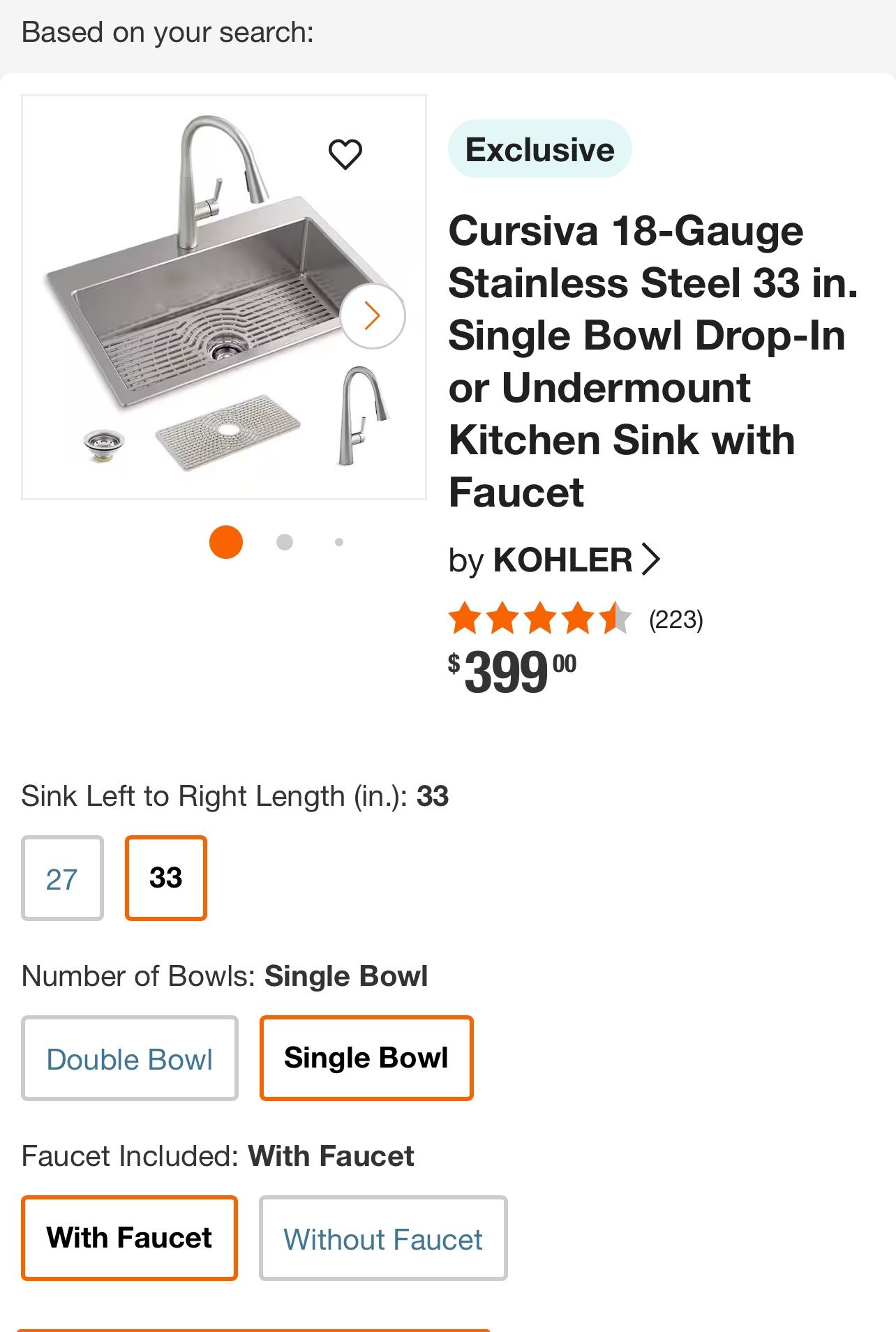Jump to third carousel image dot

[339, 542]
